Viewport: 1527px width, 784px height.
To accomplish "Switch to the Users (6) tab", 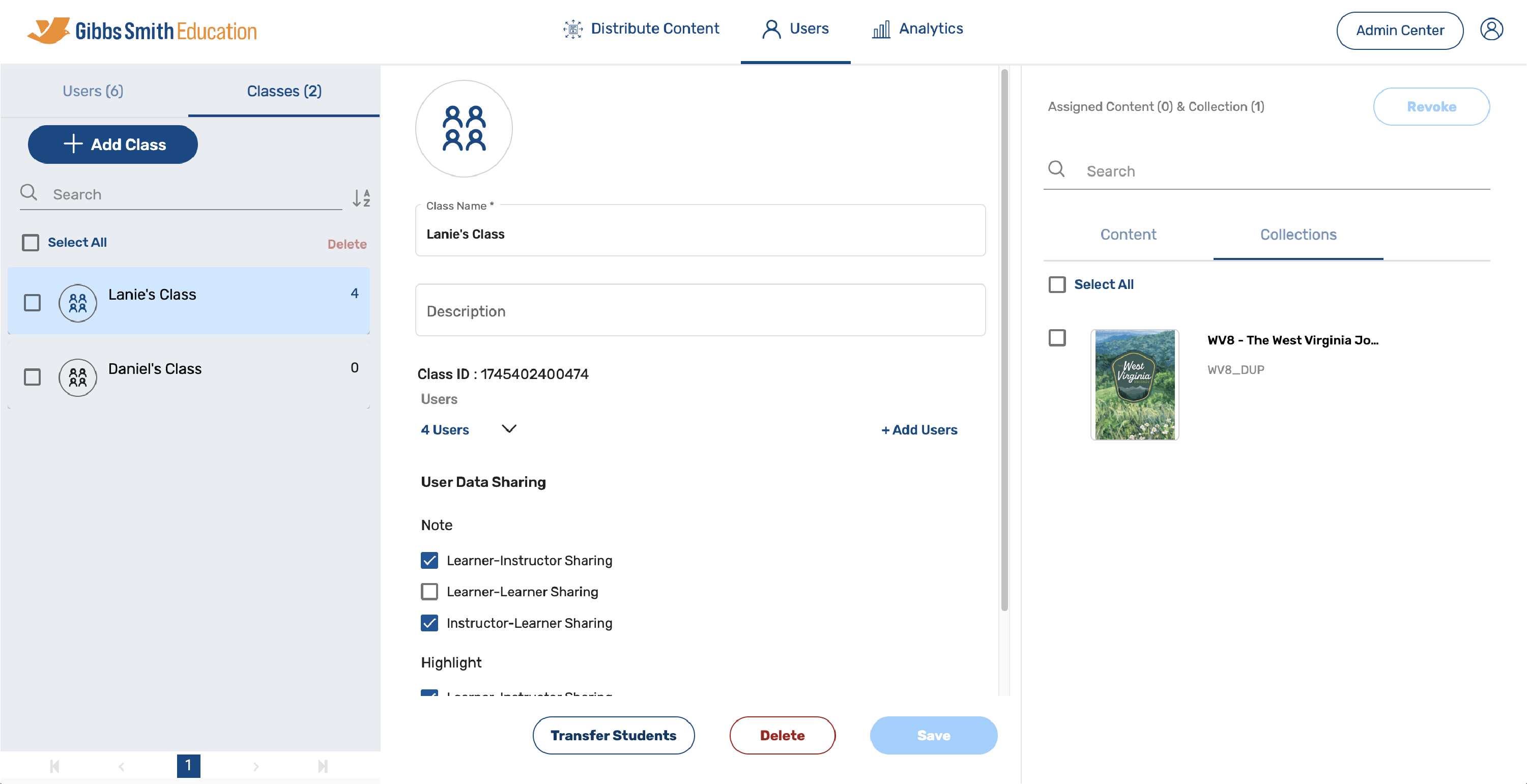I will point(93,91).
